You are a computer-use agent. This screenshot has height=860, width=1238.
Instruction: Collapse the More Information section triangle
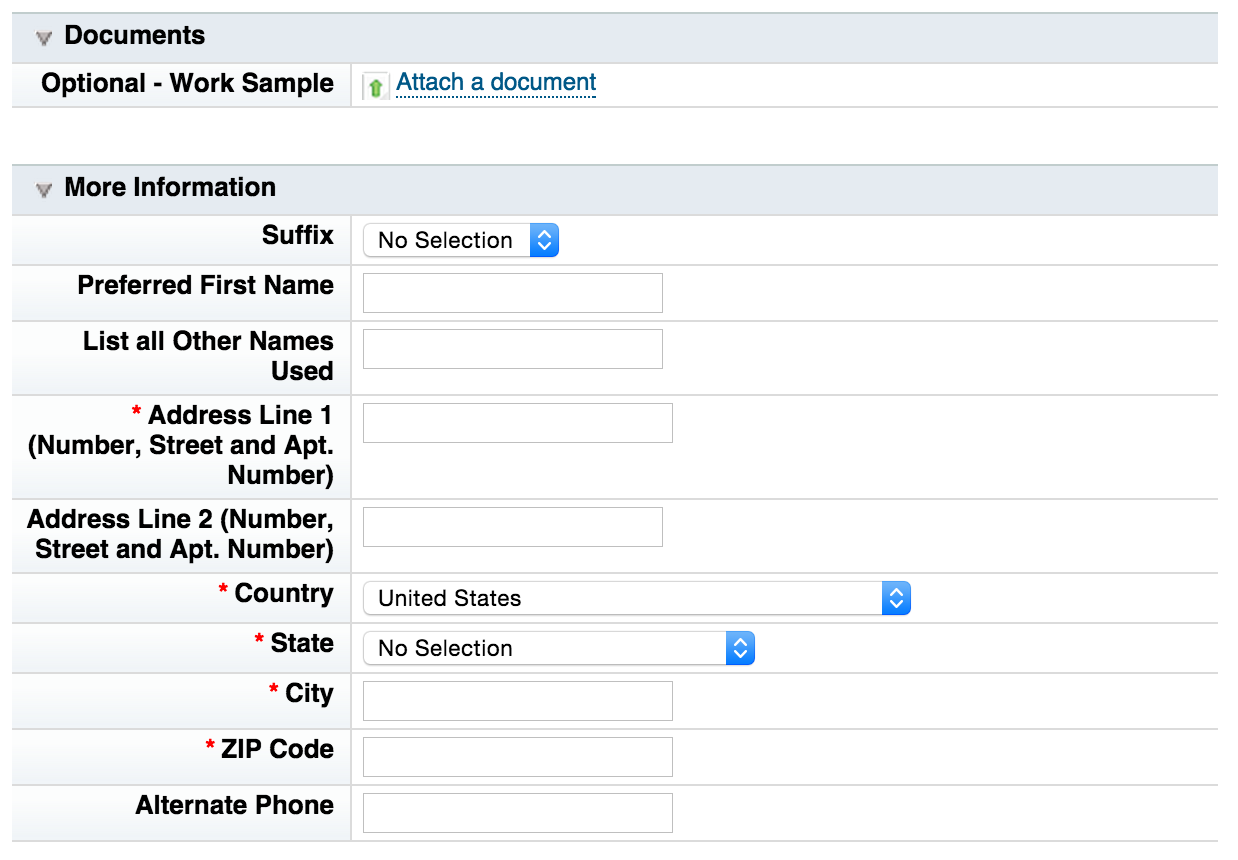click(43, 190)
